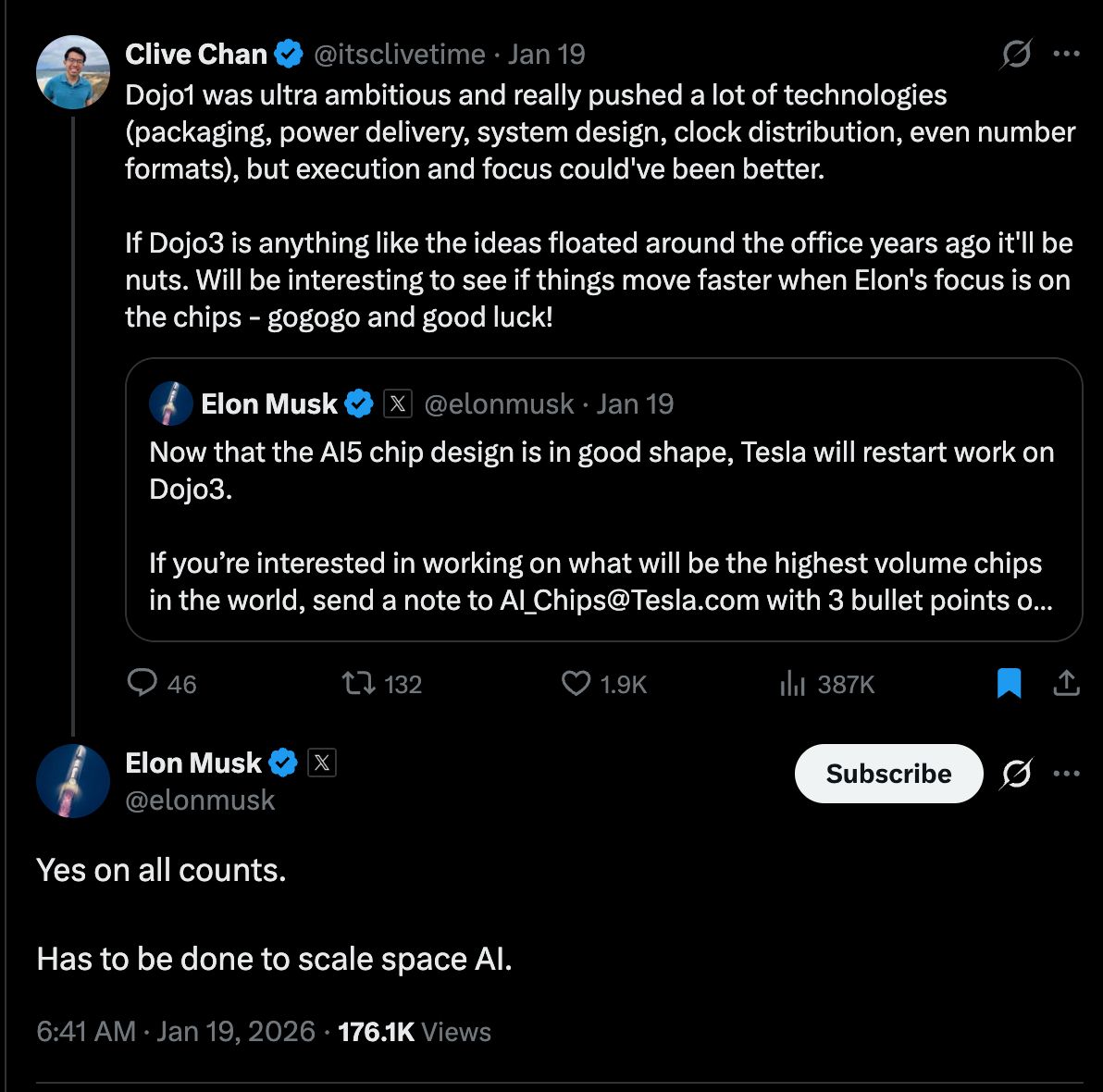Screen dimensions: 1103x1092
Task: Repost Clive Chan's tweet
Action: coord(358,684)
